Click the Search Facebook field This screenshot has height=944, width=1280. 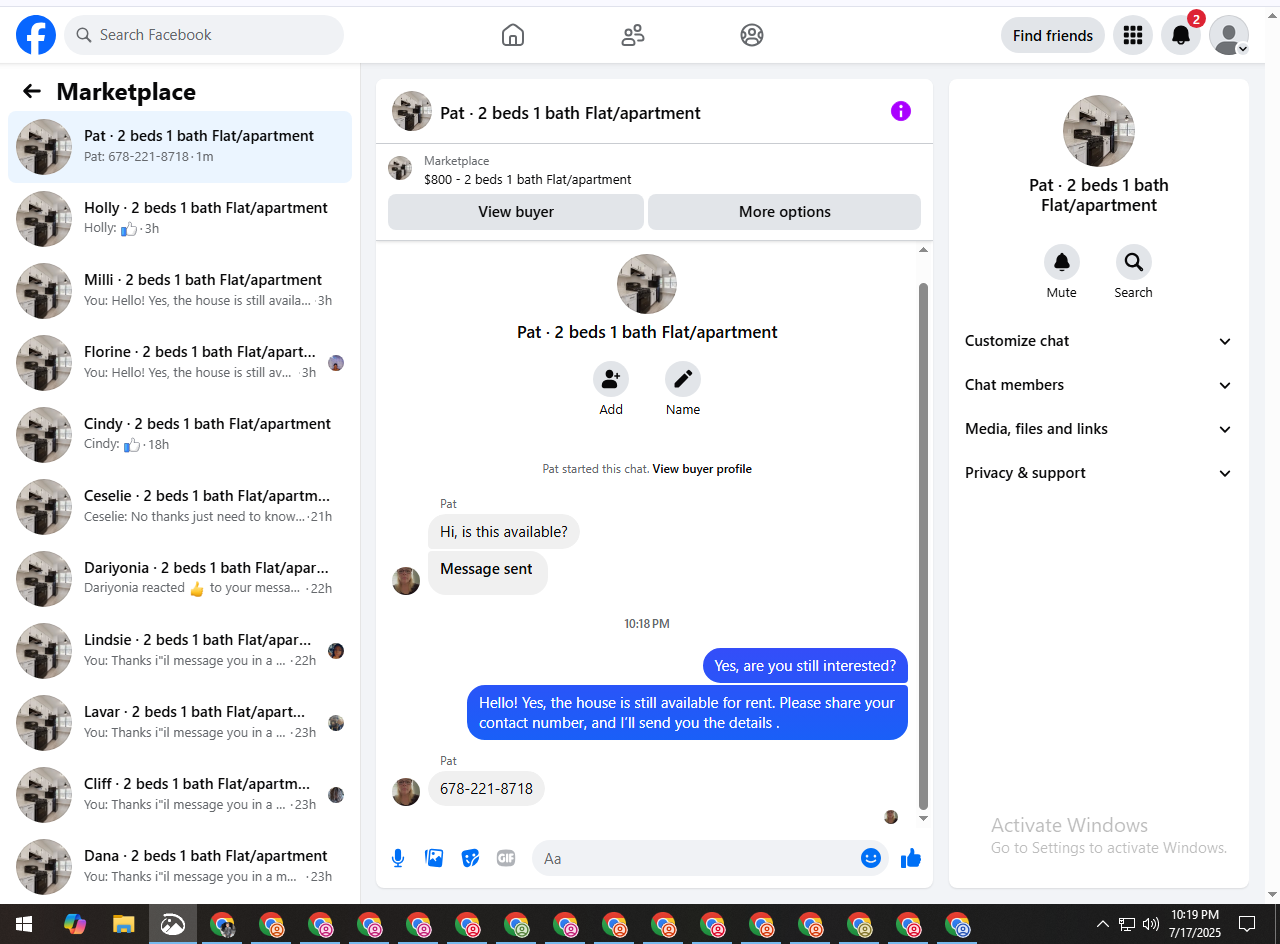point(204,35)
